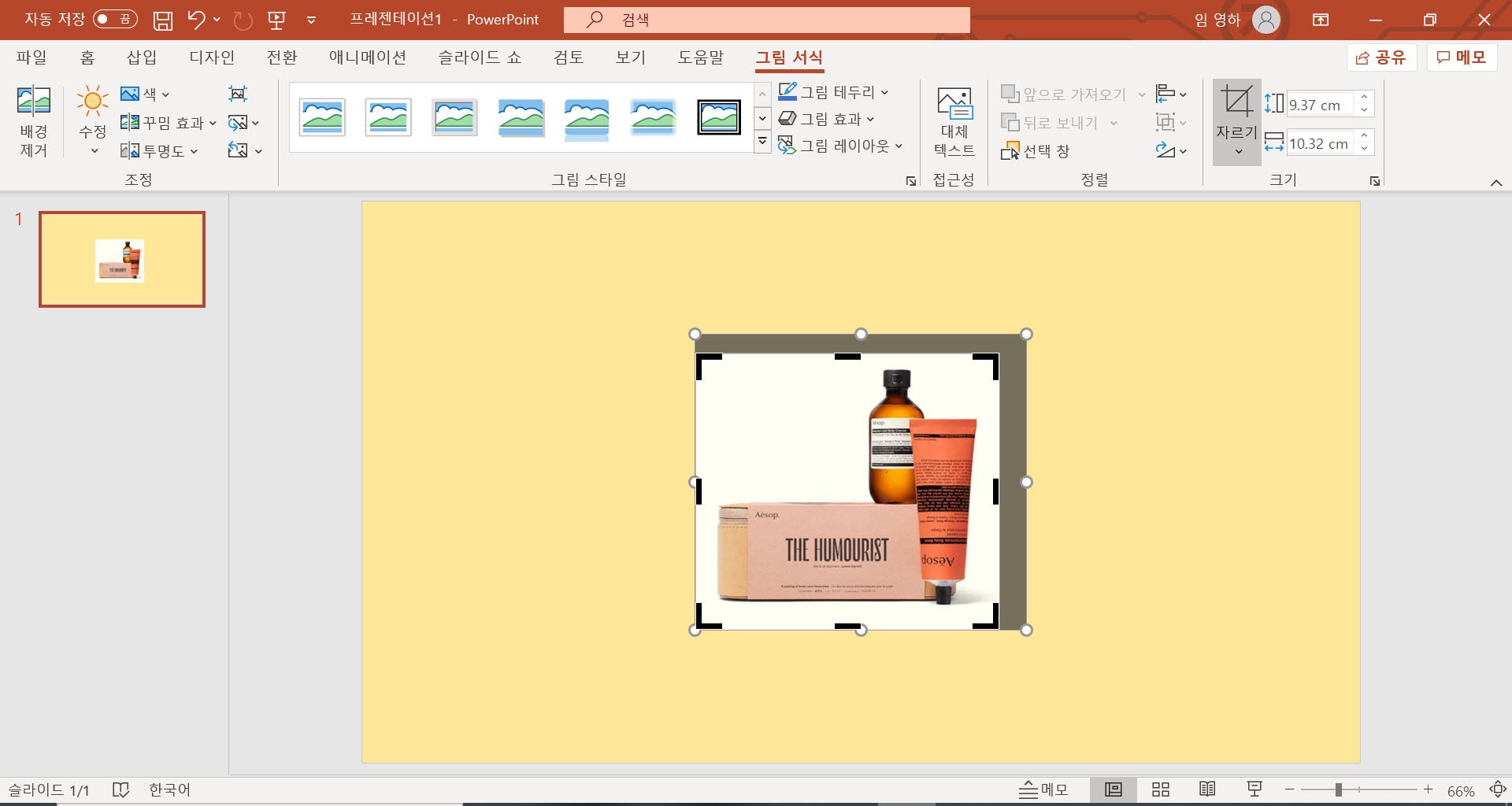Click the 공유 share button
Screen dimensions: 1512x806
1381,57
